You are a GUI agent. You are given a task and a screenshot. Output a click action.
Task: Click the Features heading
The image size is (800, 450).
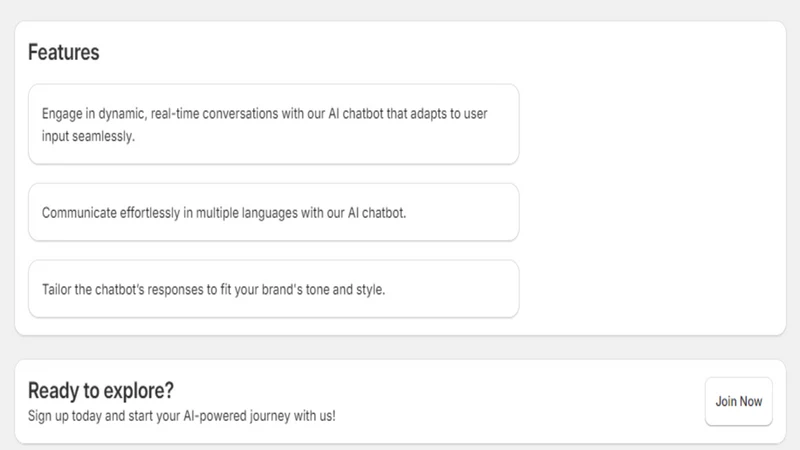[x=64, y=53]
